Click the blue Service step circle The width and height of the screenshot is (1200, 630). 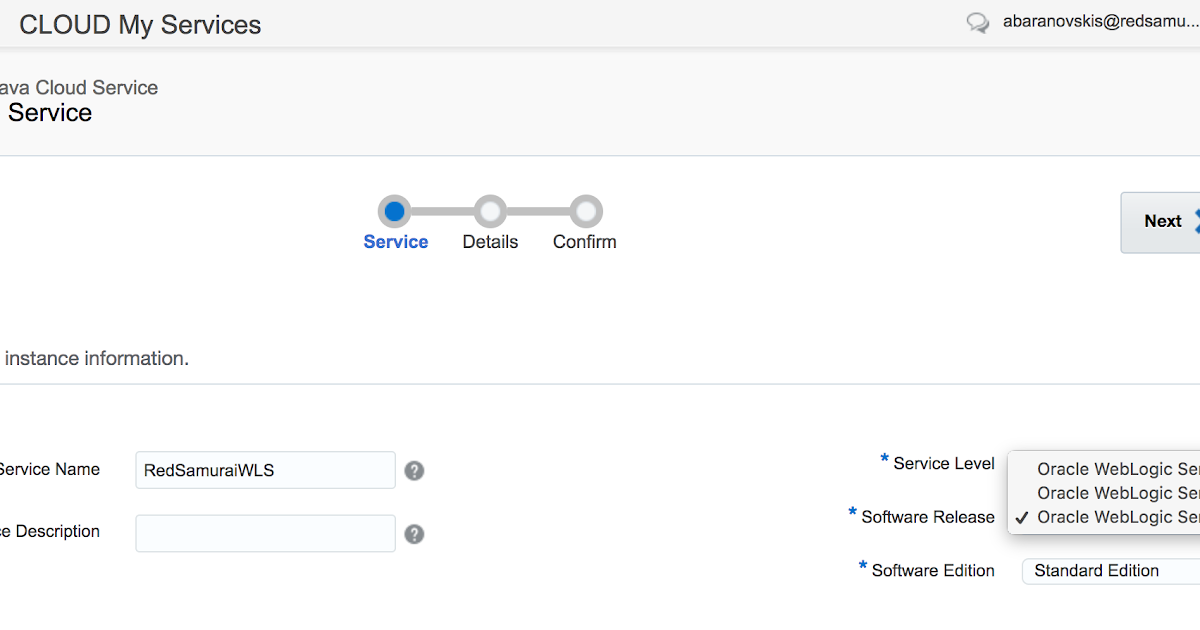pos(394,211)
